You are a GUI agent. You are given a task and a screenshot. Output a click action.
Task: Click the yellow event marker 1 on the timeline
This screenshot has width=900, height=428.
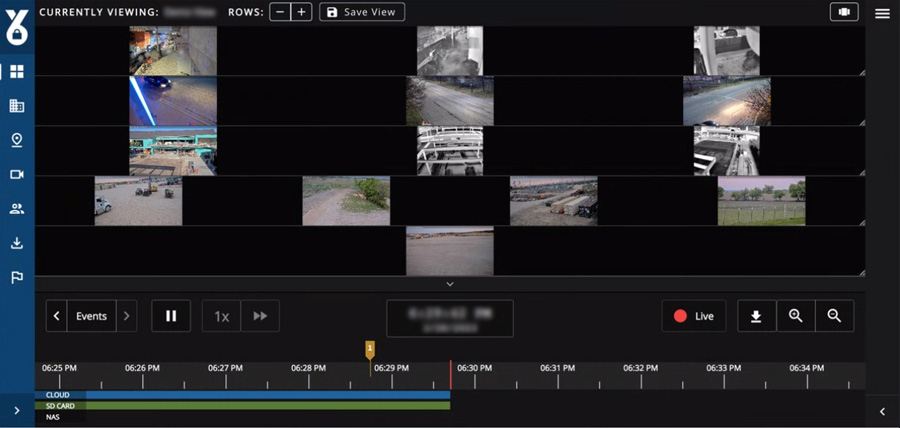tap(370, 349)
